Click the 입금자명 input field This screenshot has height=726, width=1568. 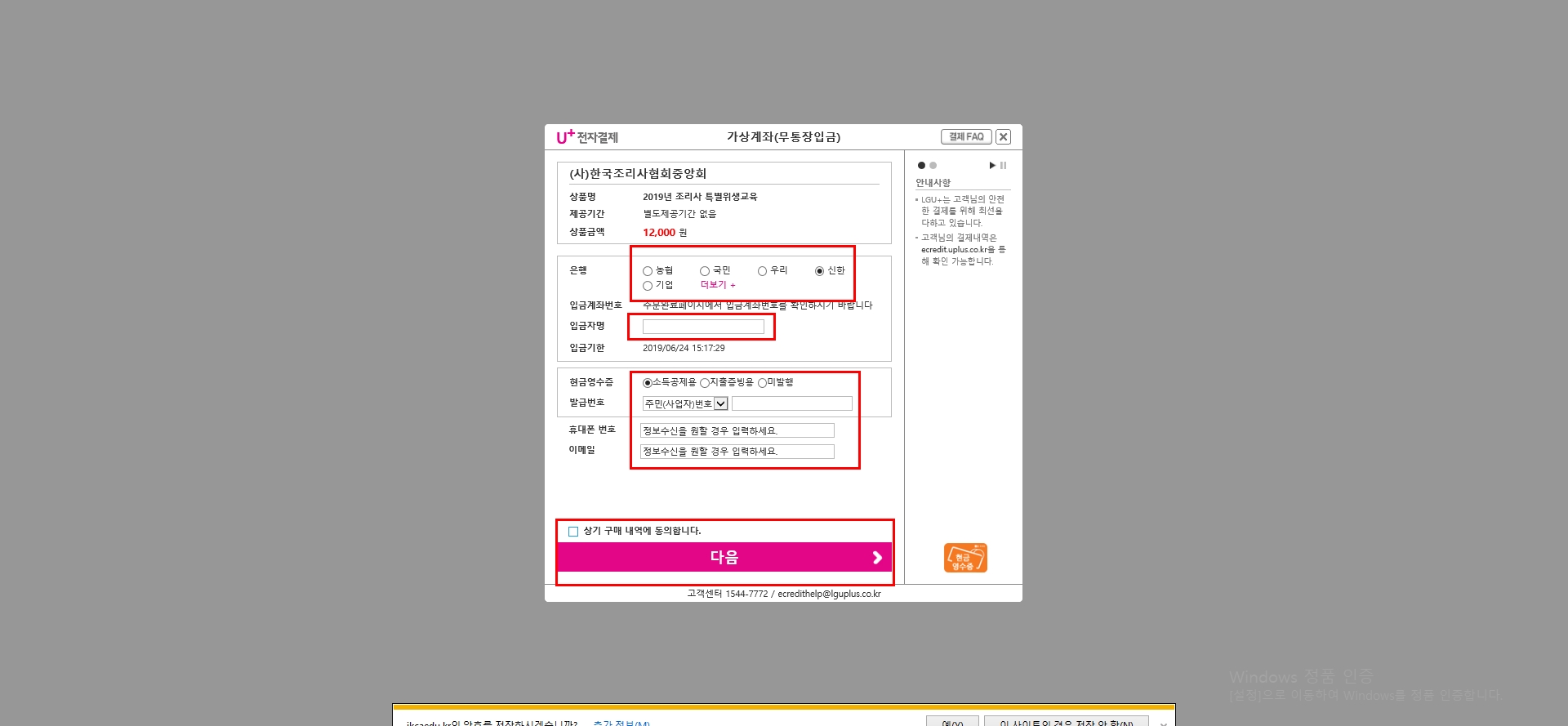point(703,327)
